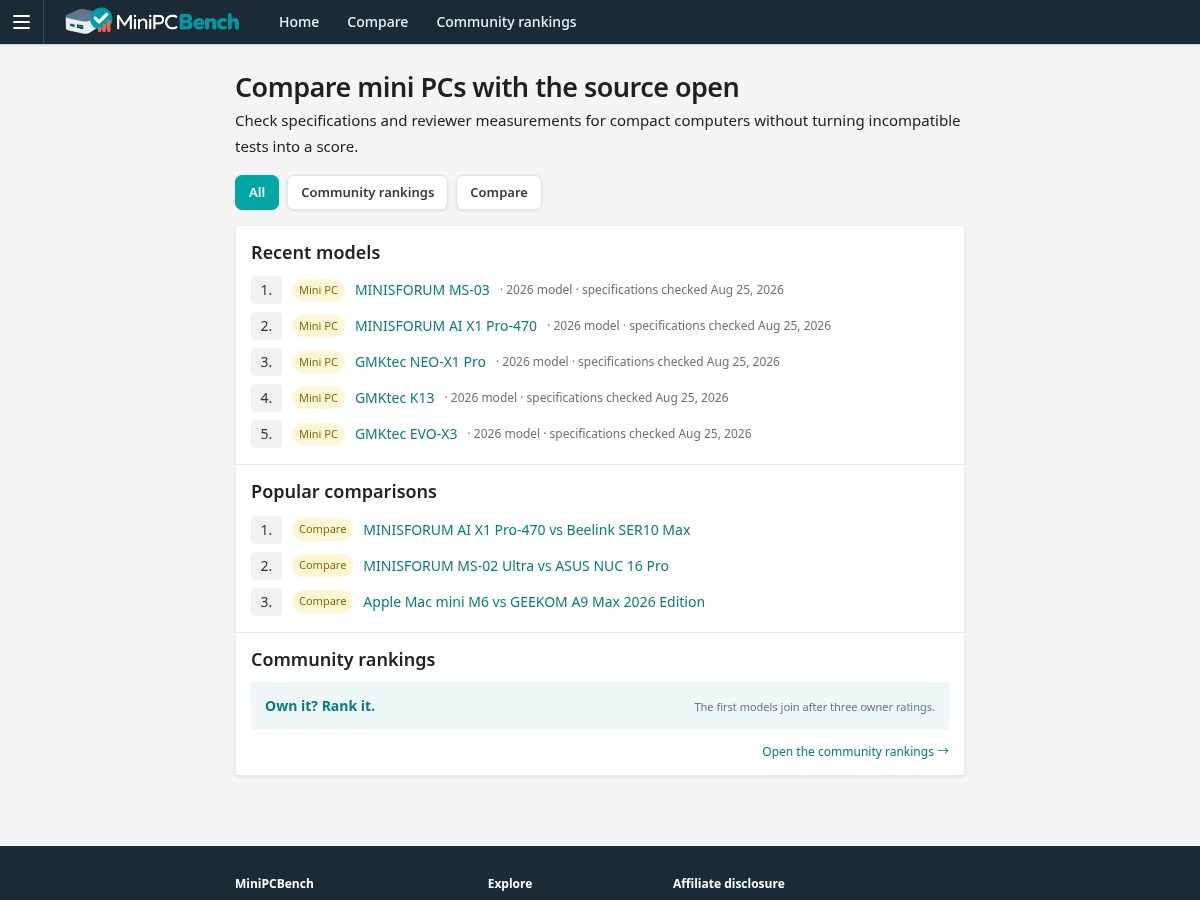Click the Affiliate disclosure footer heading
This screenshot has width=1200, height=900.
(729, 883)
